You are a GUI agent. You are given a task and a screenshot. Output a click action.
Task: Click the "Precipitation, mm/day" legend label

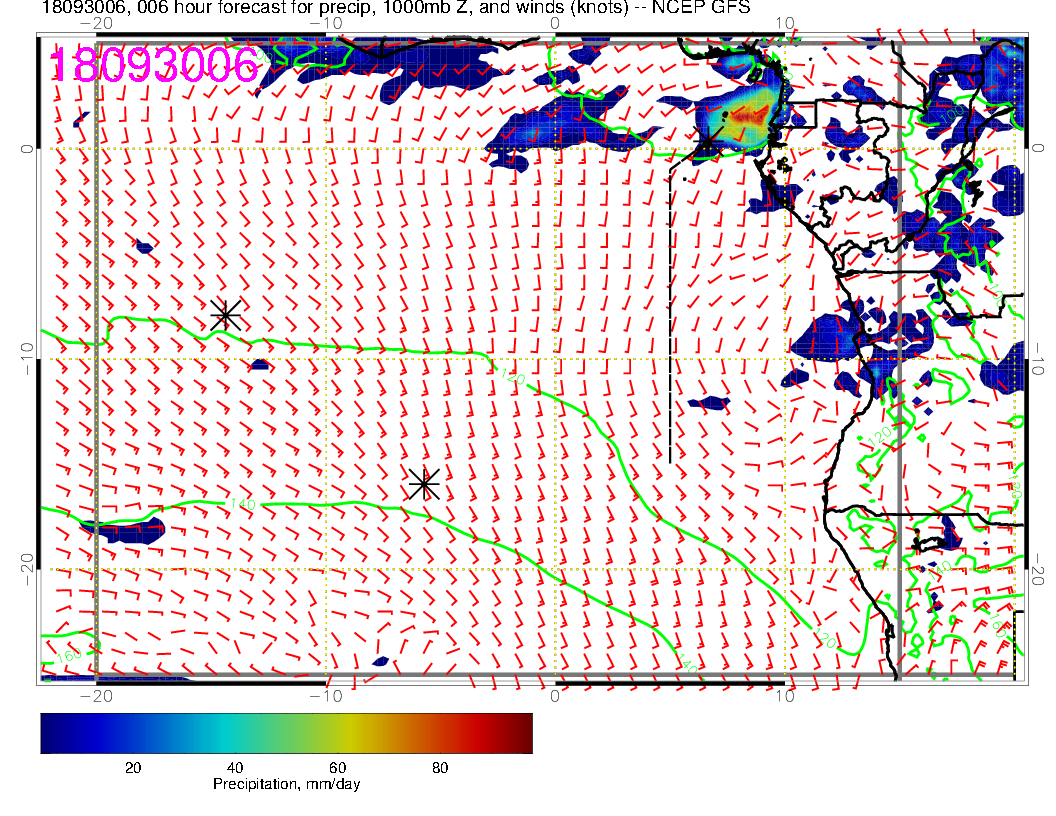click(286, 785)
